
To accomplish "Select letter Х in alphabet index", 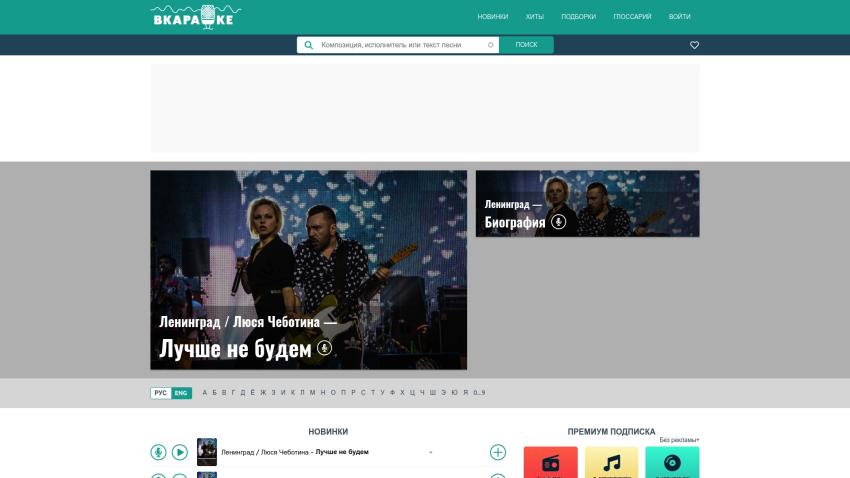I will pyautogui.click(x=402, y=393).
